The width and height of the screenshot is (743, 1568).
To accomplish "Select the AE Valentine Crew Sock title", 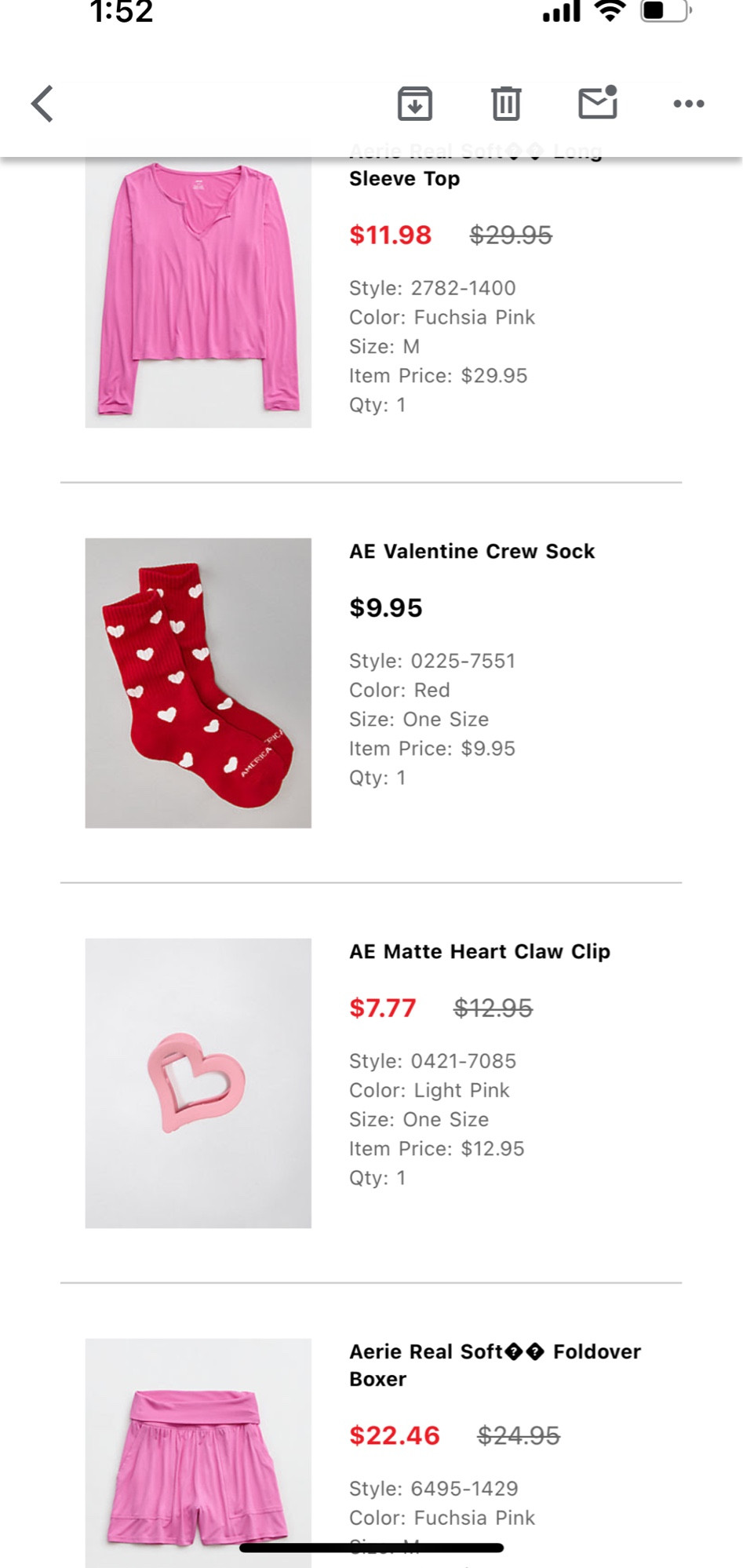I will 472,551.
